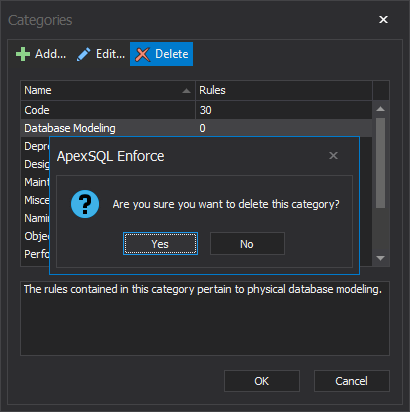Click the category list scrollbar thumb
Image resolution: width=410 pixels, height=412 pixels.
point(380,163)
